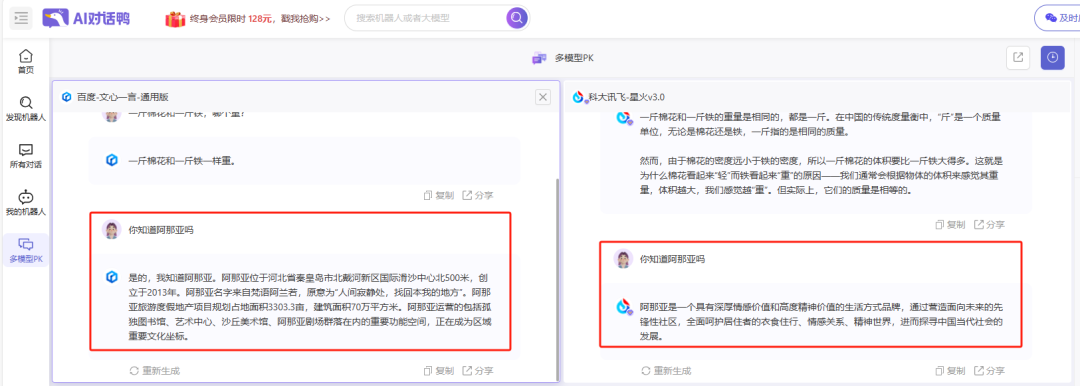Open 我的机器人 in the sidebar
Image resolution: width=1080 pixels, height=386 pixels.
click(25, 203)
